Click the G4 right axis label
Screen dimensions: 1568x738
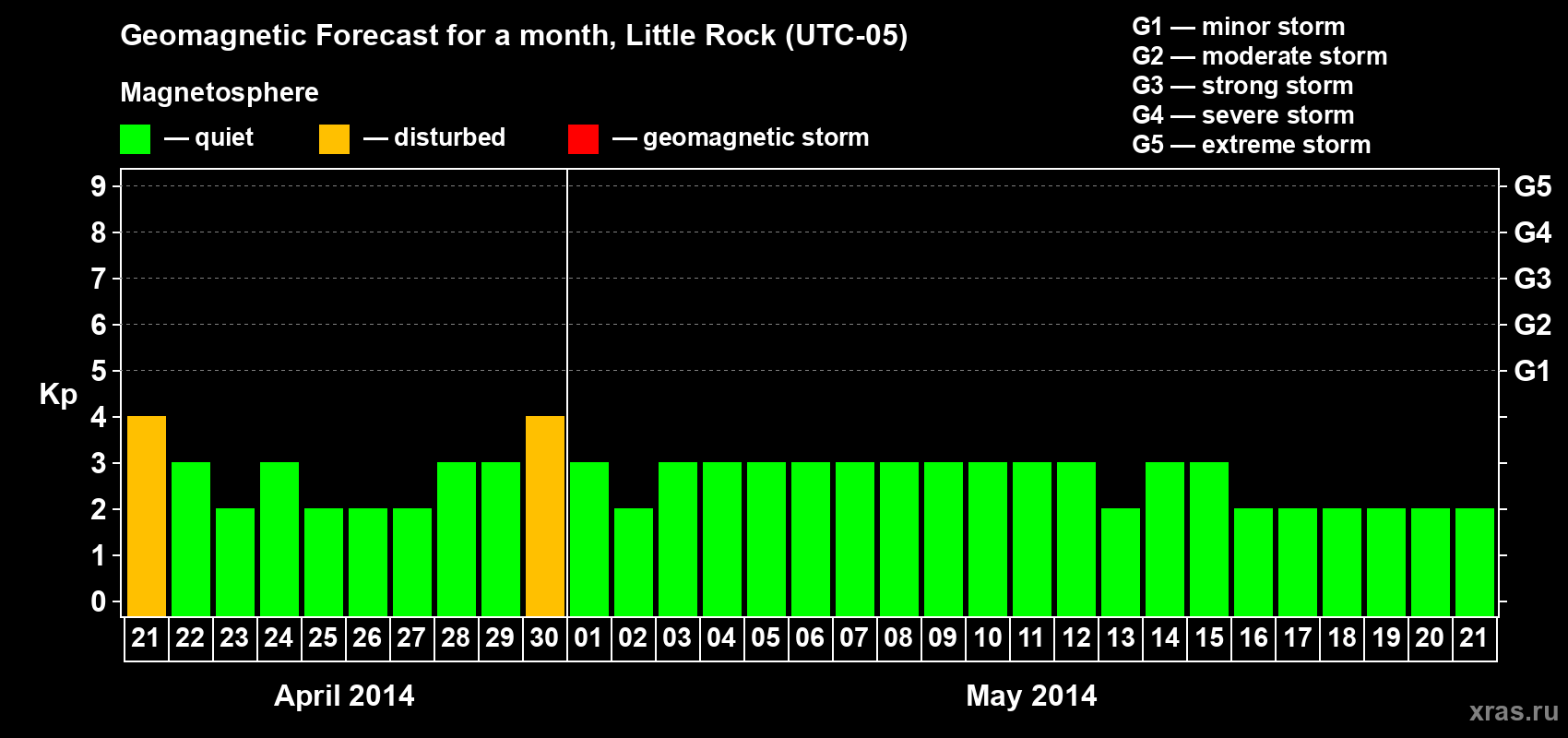coord(1533,232)
